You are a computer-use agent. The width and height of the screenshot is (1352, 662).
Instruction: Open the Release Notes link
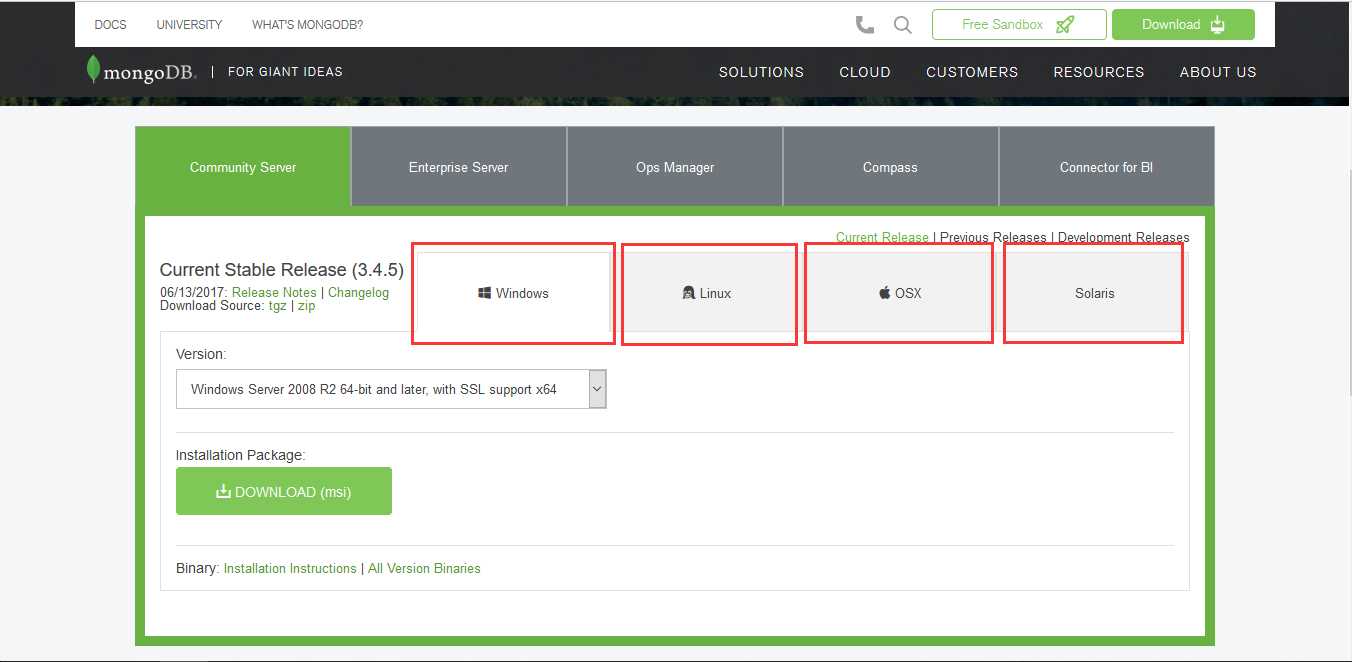tap(274, 293)
